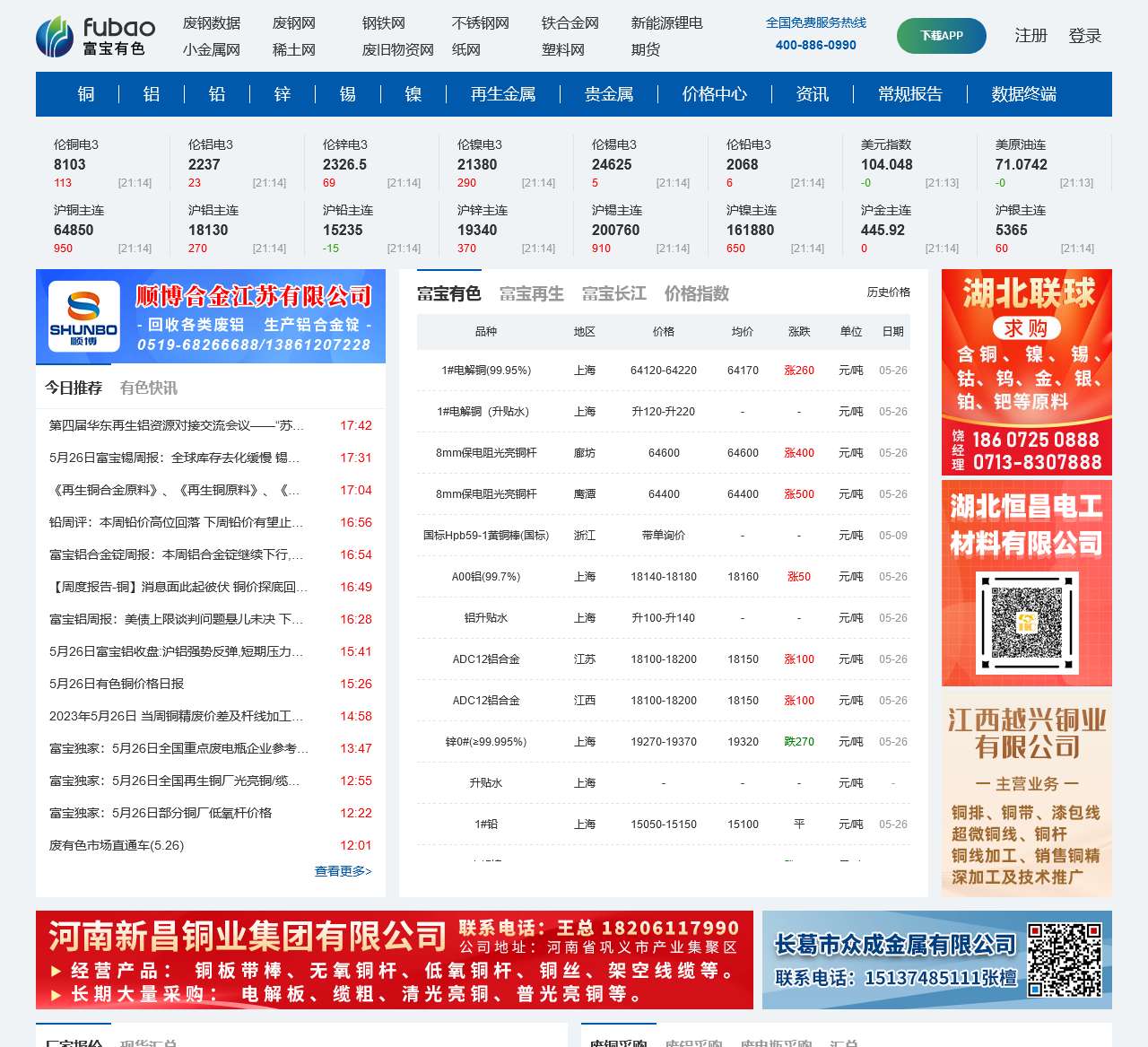Screen dimensions: 1148x1047
Task: Click the 1#电解铜(99.95%) table row name
Action: (486, 371)
